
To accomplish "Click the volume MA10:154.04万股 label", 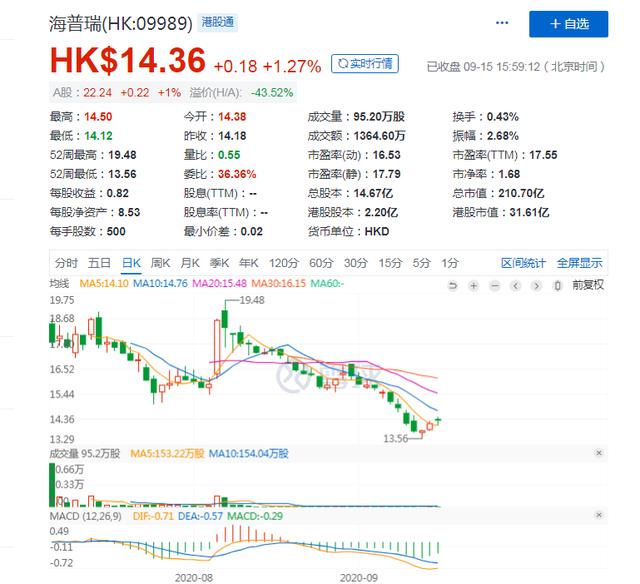I will point(249,454).
